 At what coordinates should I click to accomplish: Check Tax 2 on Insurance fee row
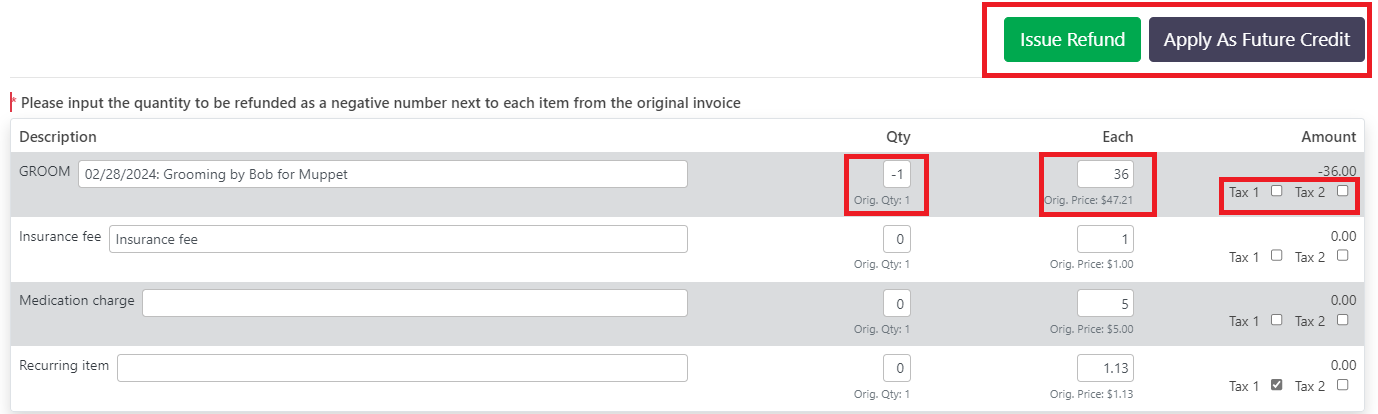click(1342, 255)
